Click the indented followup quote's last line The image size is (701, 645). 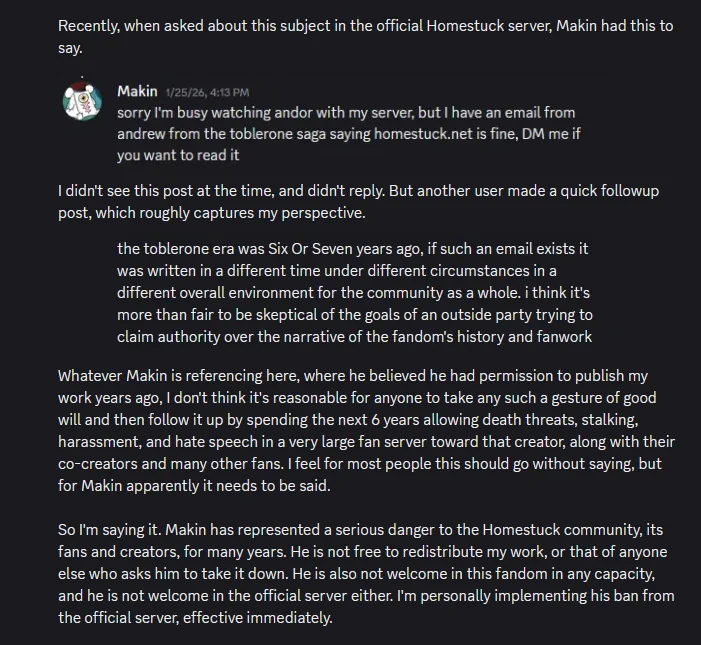354,337
